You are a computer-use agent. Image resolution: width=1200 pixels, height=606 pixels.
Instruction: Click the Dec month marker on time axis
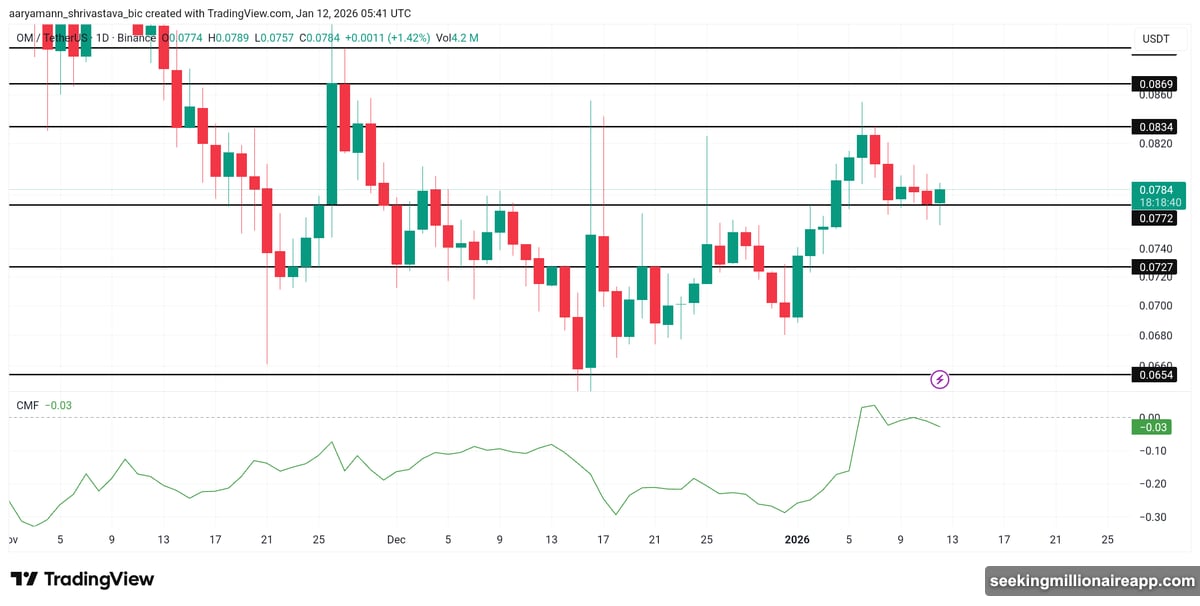[396, 540]
